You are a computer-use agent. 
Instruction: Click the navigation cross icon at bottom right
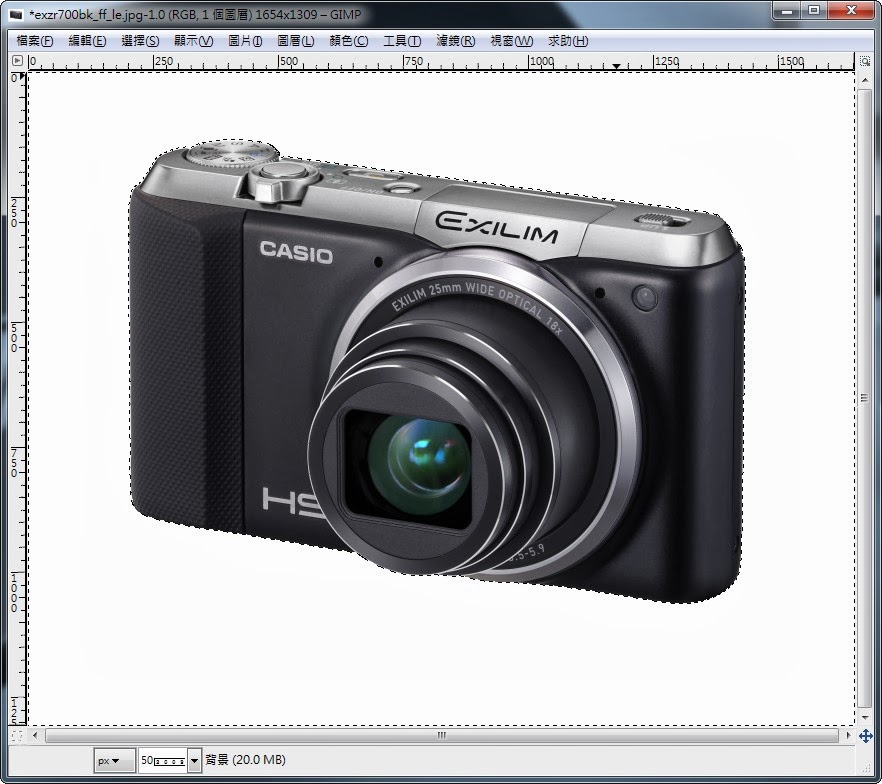[x=865, y=735]
